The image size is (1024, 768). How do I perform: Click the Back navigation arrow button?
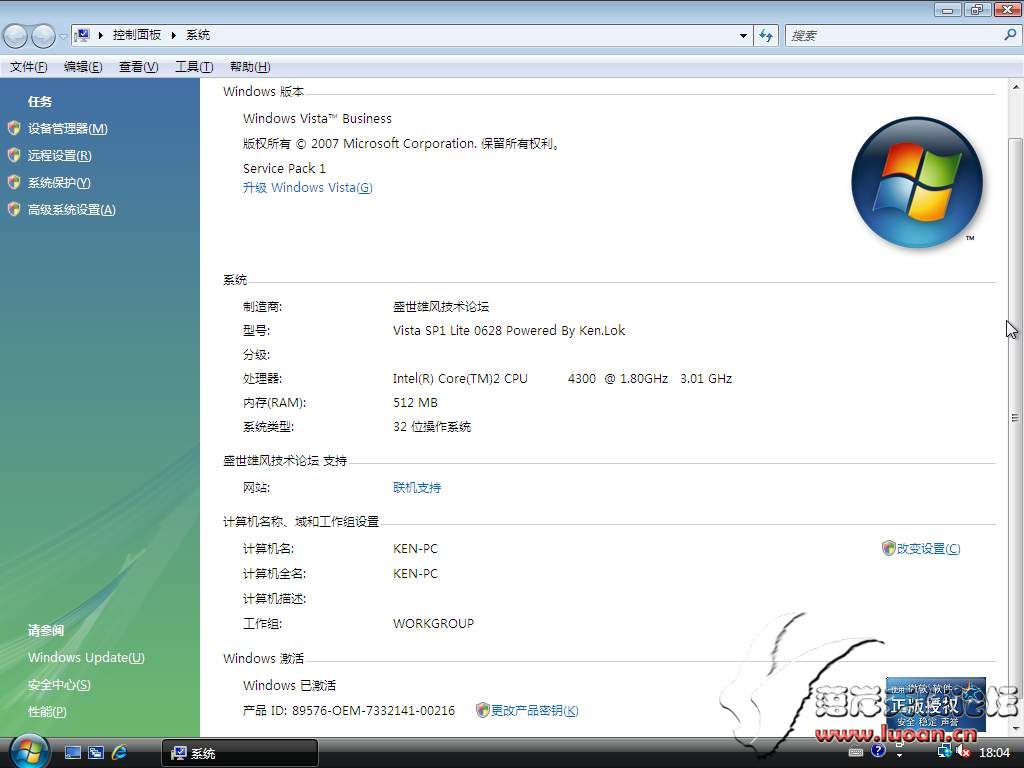(x=16, y=36)
